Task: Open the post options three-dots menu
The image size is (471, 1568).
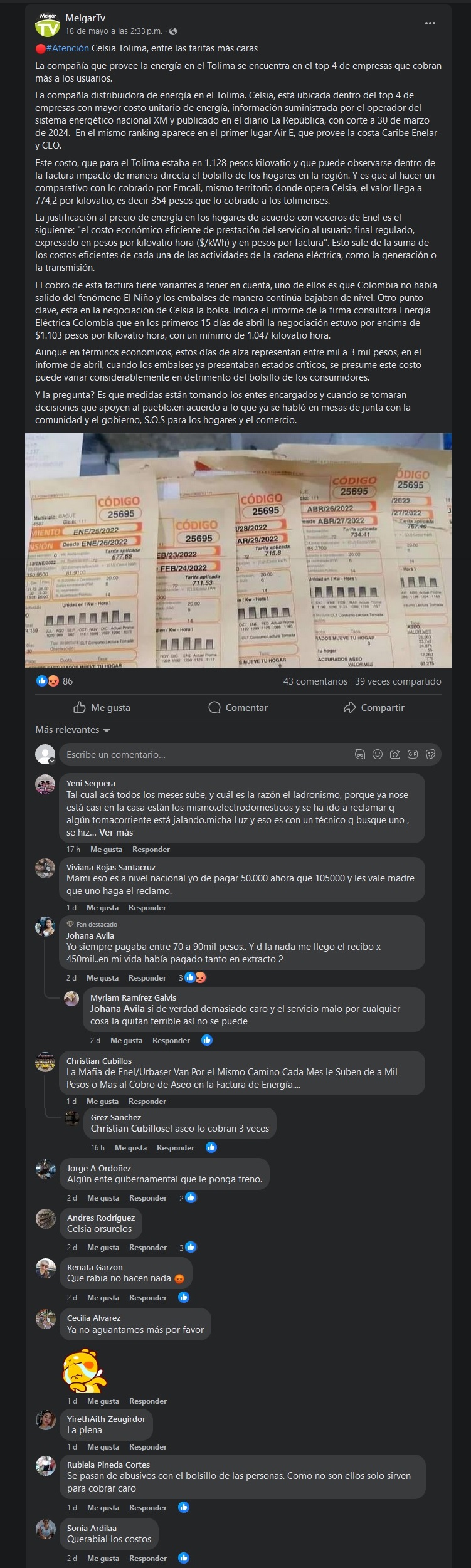Action: (x=430, y=23)
